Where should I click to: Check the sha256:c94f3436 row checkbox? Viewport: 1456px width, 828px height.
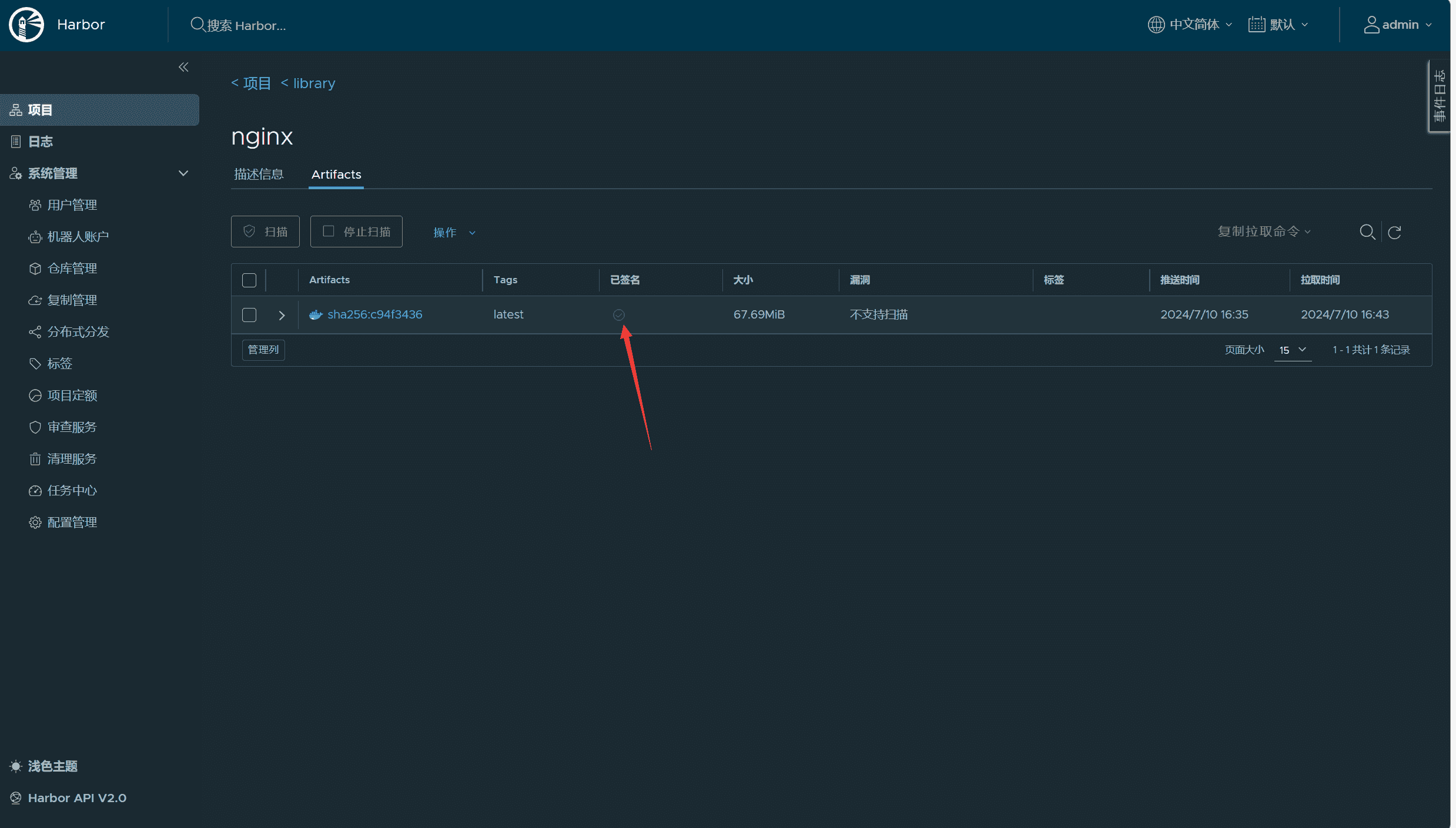[x=249, y=315]
